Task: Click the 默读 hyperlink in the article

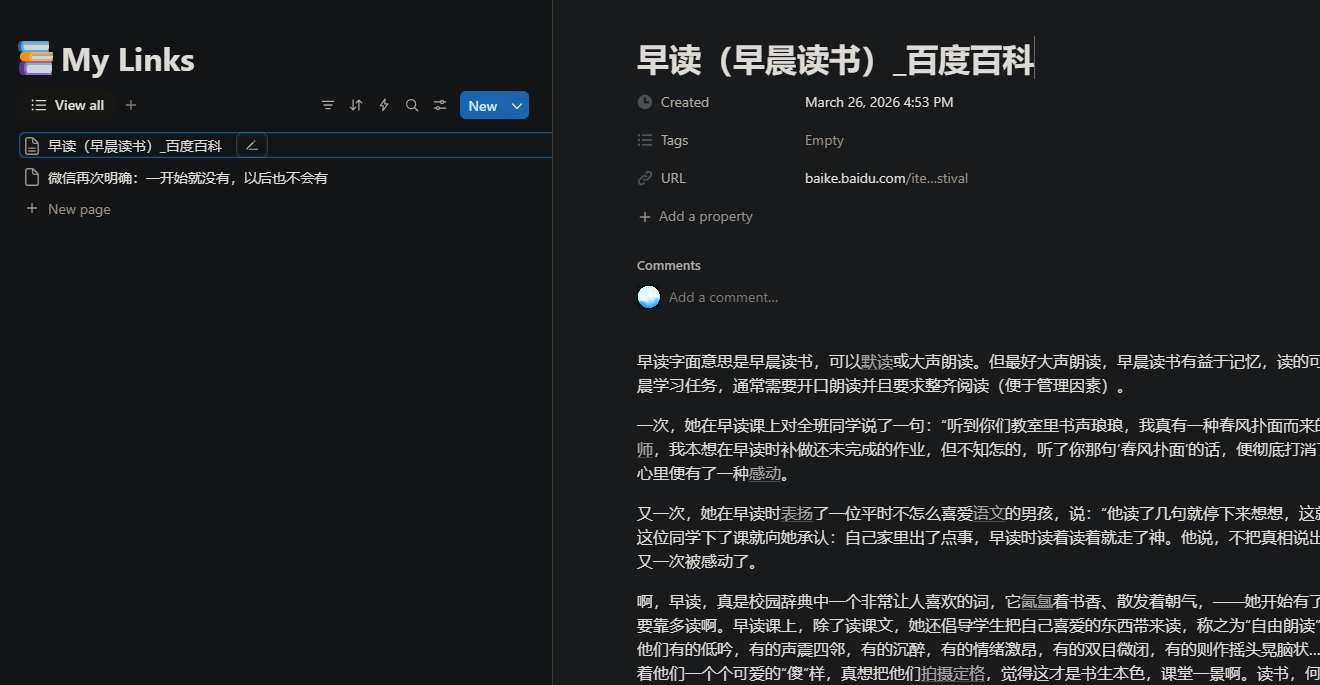Action: point(877,361)
